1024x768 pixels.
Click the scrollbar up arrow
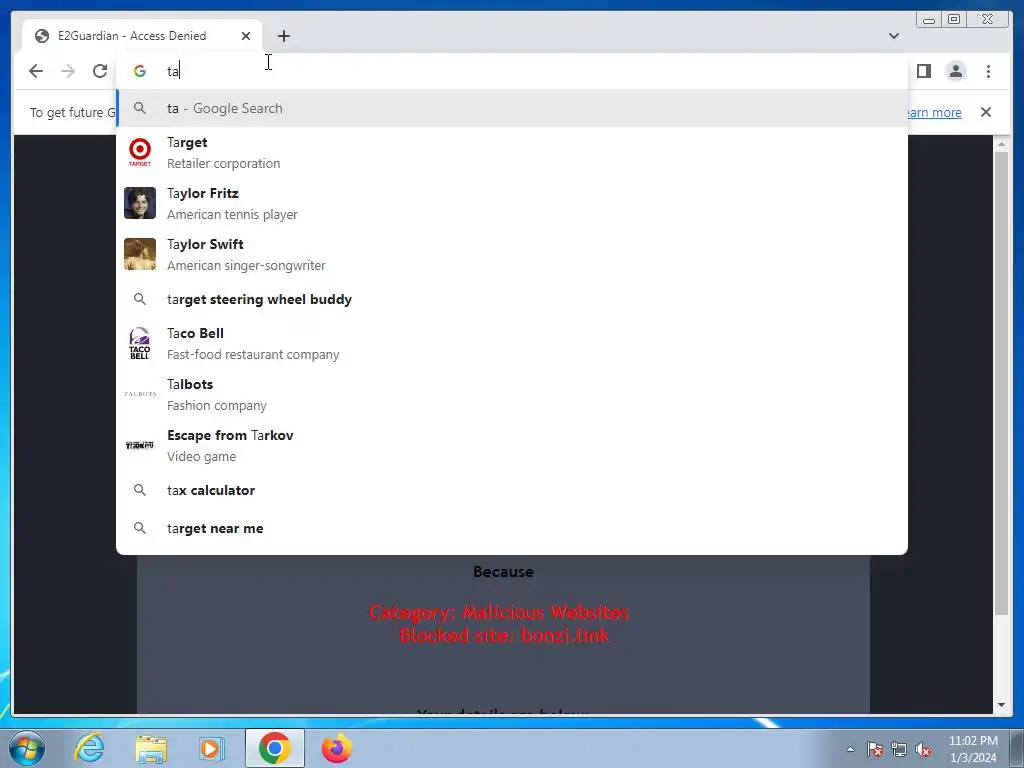click(x=1002, y=144)
